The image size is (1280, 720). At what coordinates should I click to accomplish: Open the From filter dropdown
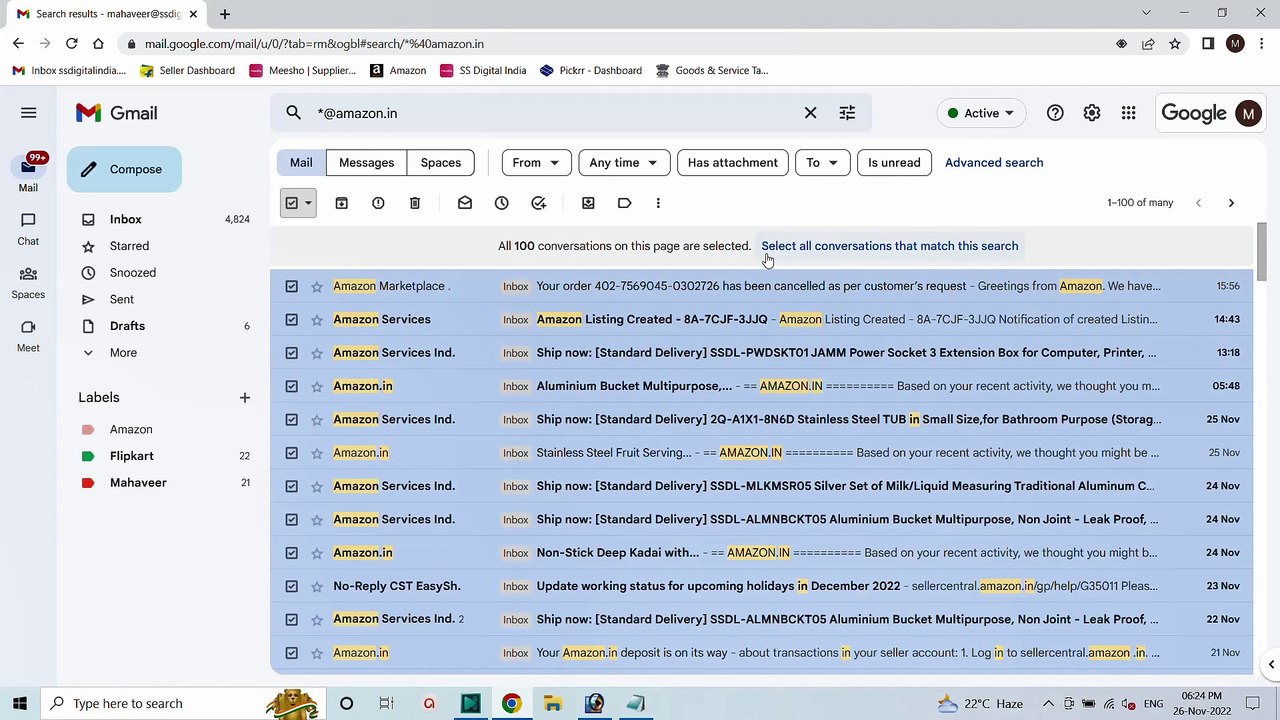coord(536,163)
